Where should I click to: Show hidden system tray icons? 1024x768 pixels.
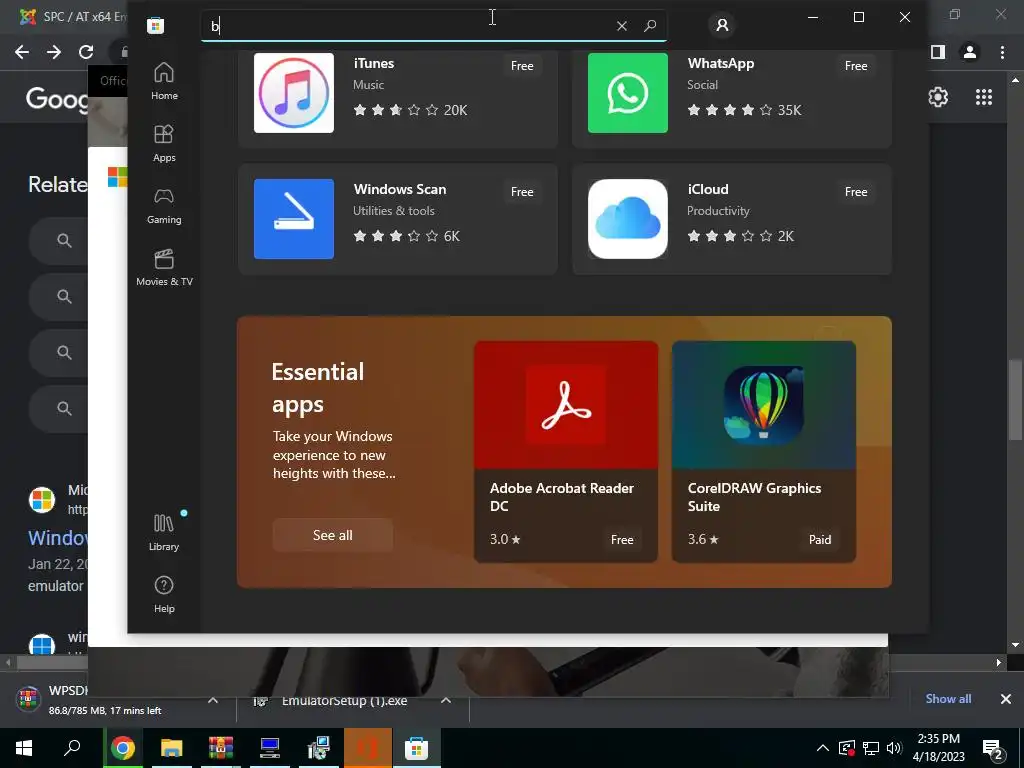coord(822,748)
